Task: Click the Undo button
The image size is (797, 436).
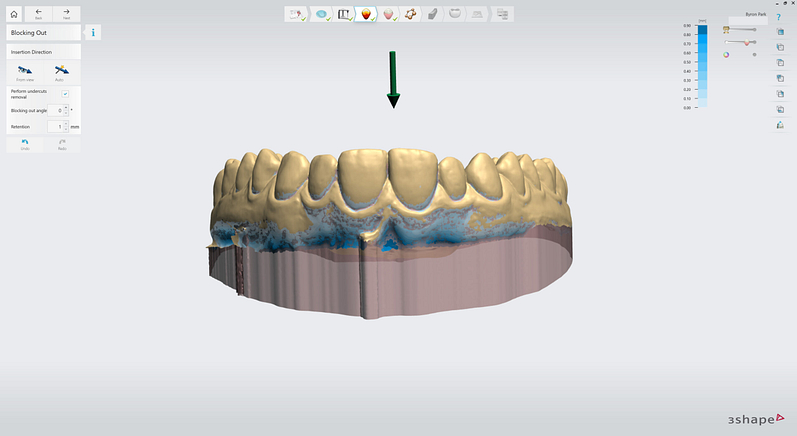Action: [x=24, y=143]
